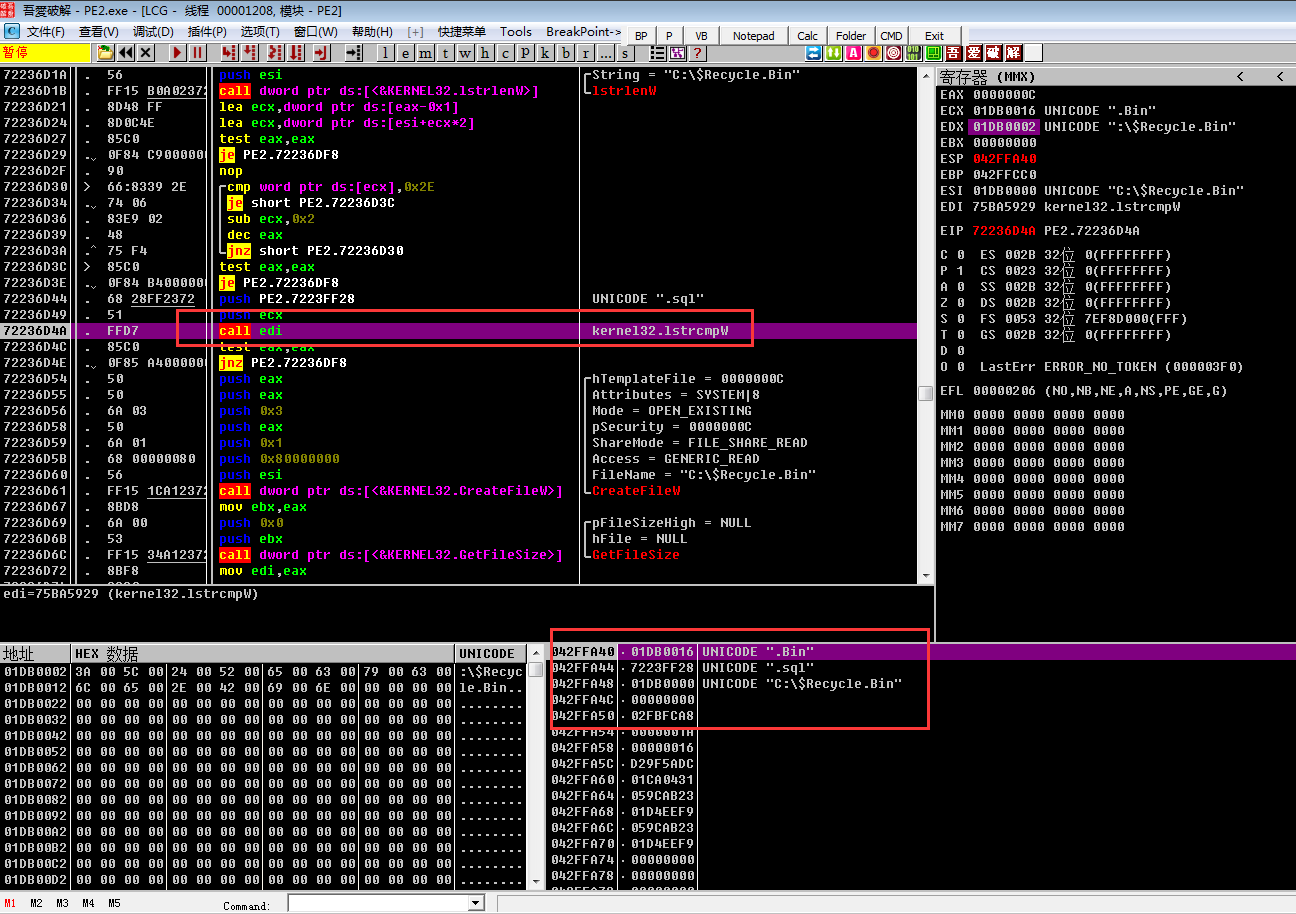
Task: Select the EIP register value 72236D4A
Action: pos(1004,231)
